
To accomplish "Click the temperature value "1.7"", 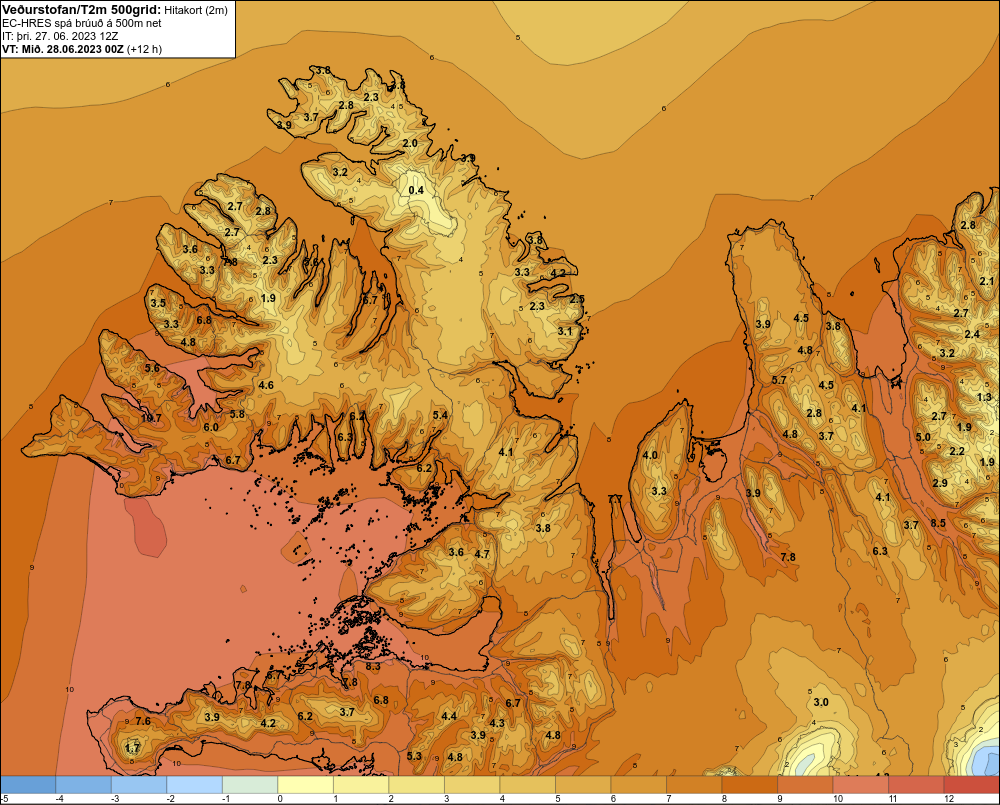I will tap(132, 748).
